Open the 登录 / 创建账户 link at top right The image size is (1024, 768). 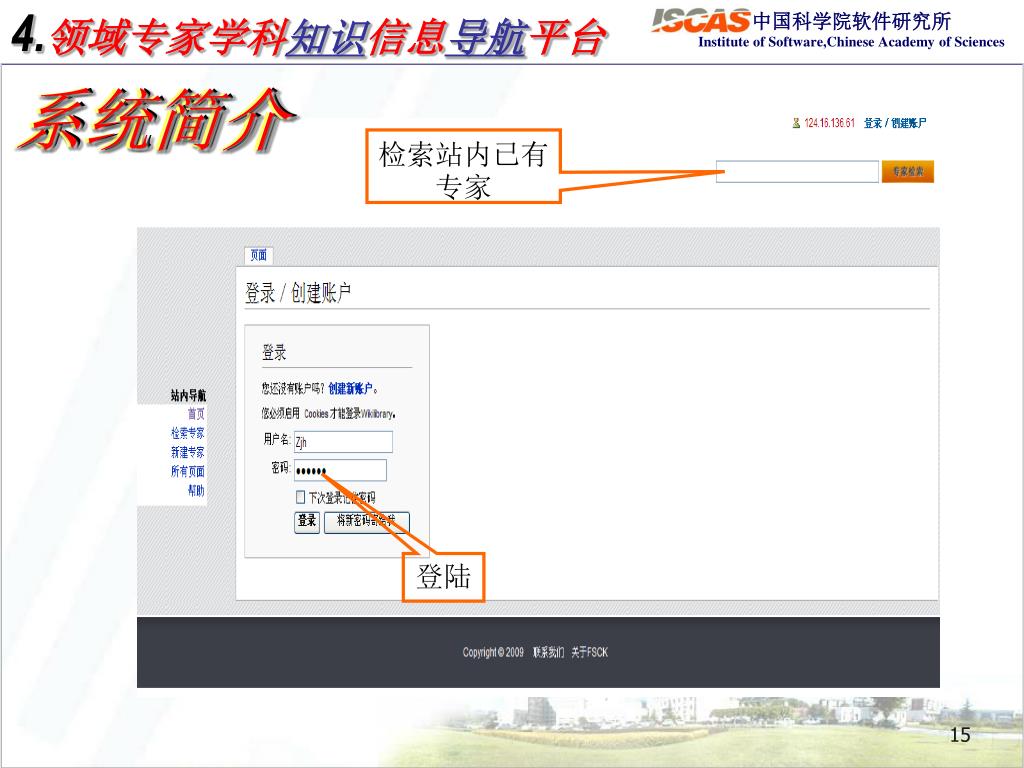(x=895, y=123)
